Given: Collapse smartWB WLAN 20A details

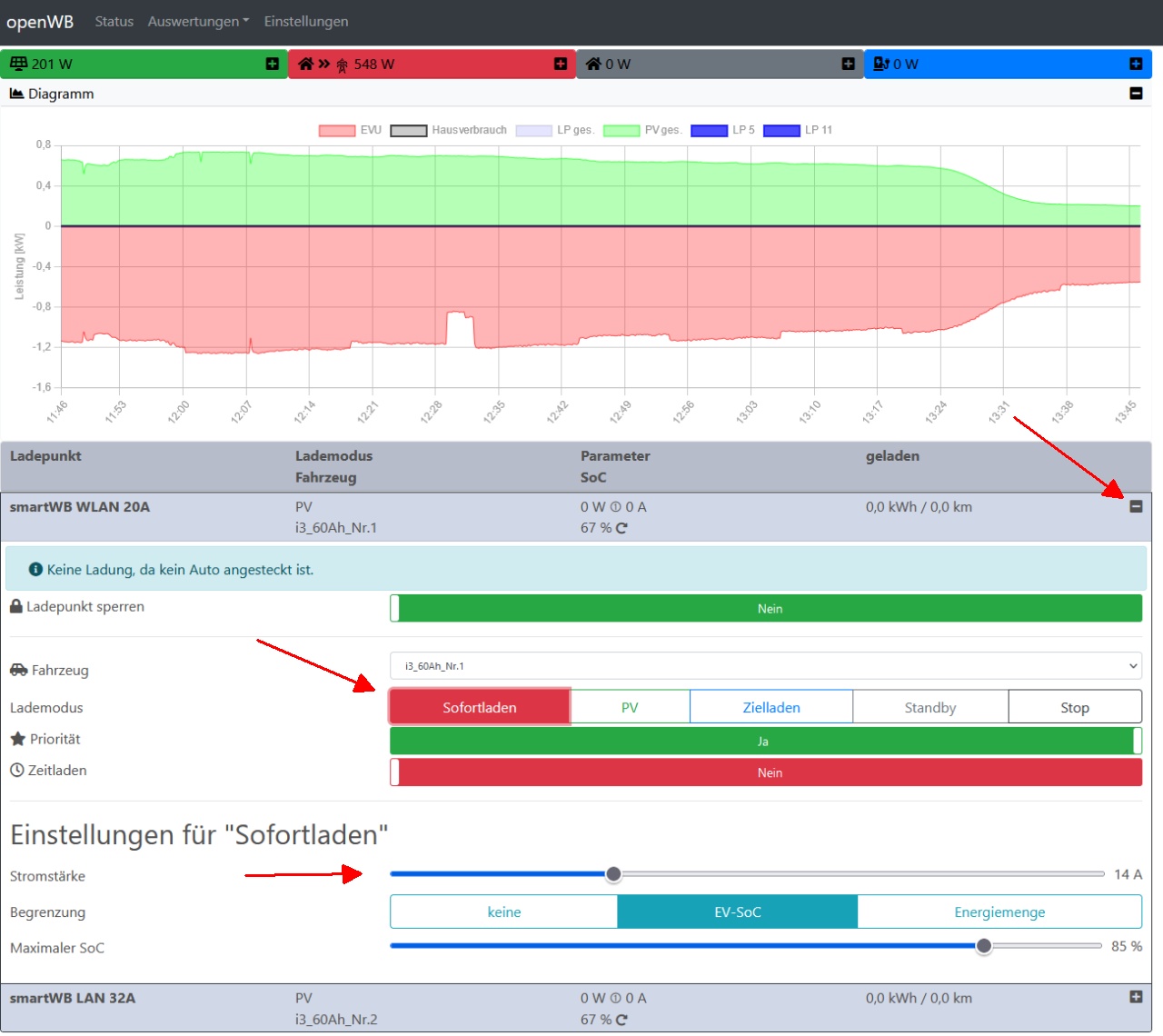Looking at the screenshot, I should pos(1135,507).
